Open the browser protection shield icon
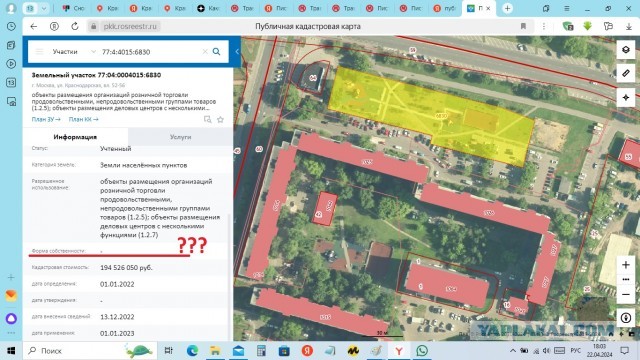This screenshot has height=360, width=640. (568, 26)
